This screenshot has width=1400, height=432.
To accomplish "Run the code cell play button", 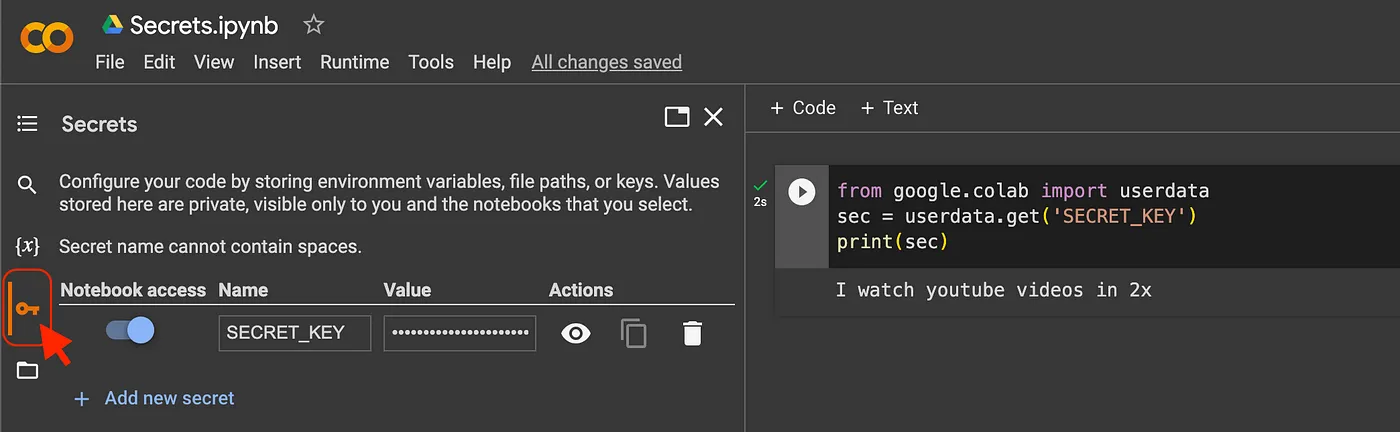I will click(x=802, y=191).
